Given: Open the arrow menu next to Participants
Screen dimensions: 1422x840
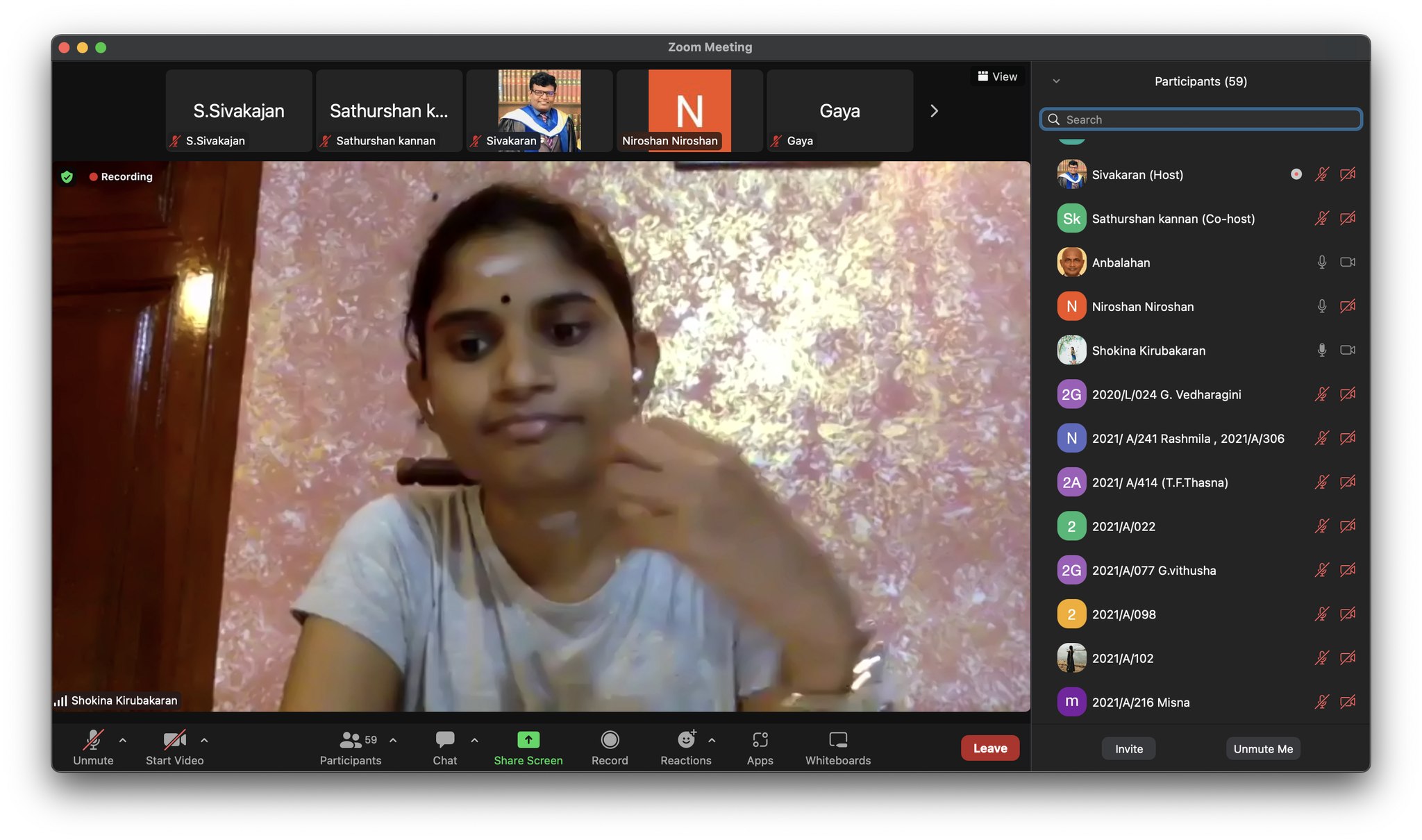Looking at the screenshot, I should 393,741.
